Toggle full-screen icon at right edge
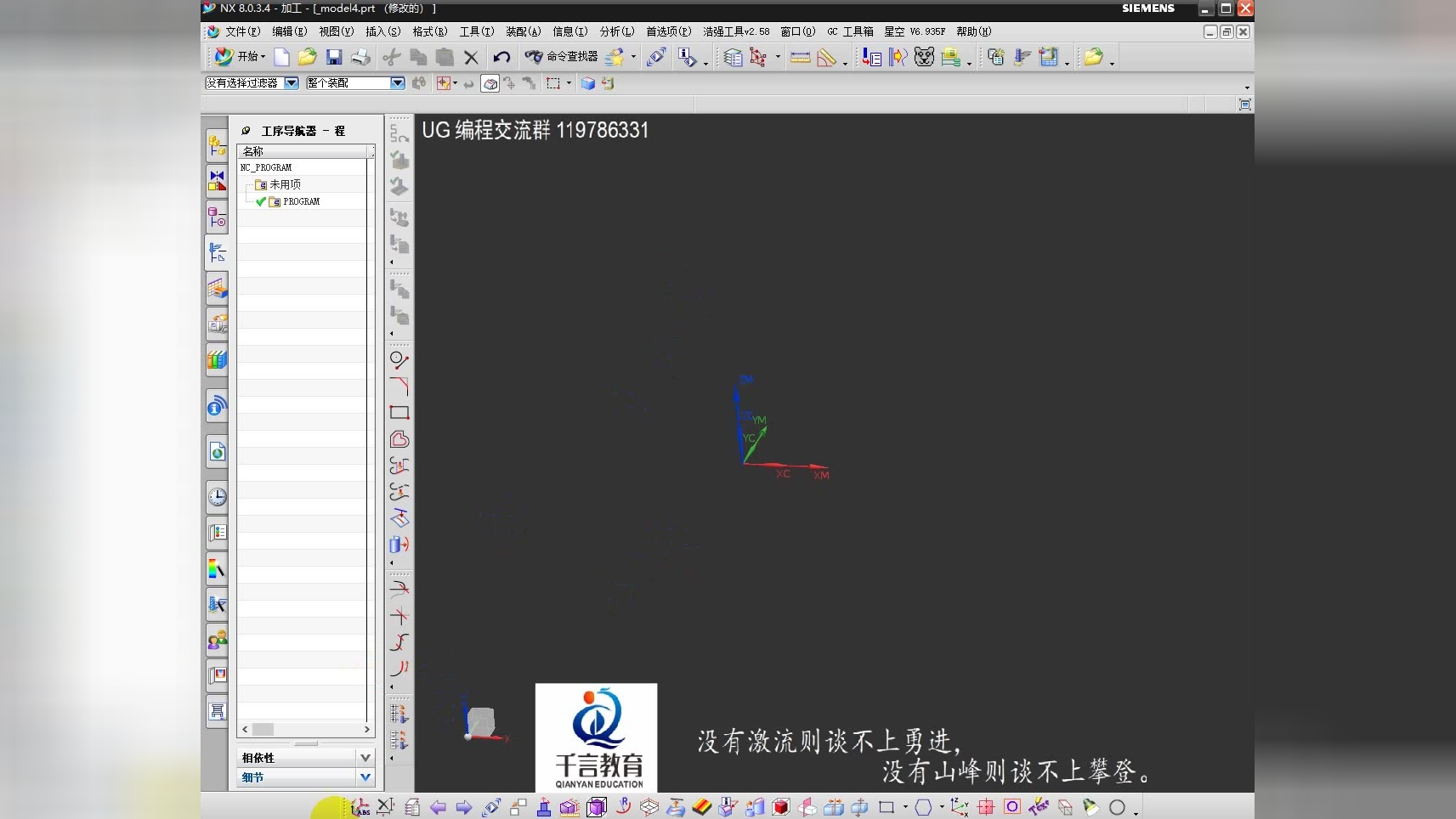Viewport: 1456px width, 819px height. pyautogui.click(x=1244, y=104)
